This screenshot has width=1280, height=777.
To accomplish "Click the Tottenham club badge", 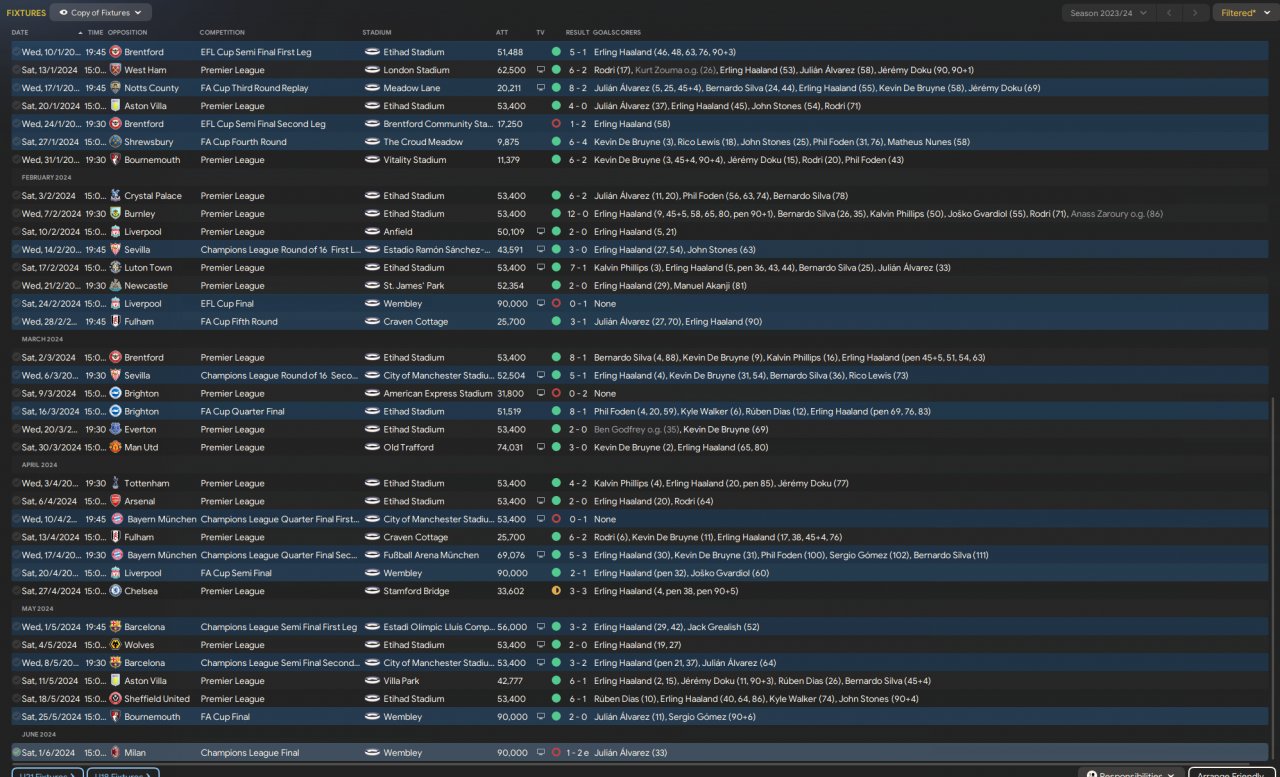I will click(115, 483).
